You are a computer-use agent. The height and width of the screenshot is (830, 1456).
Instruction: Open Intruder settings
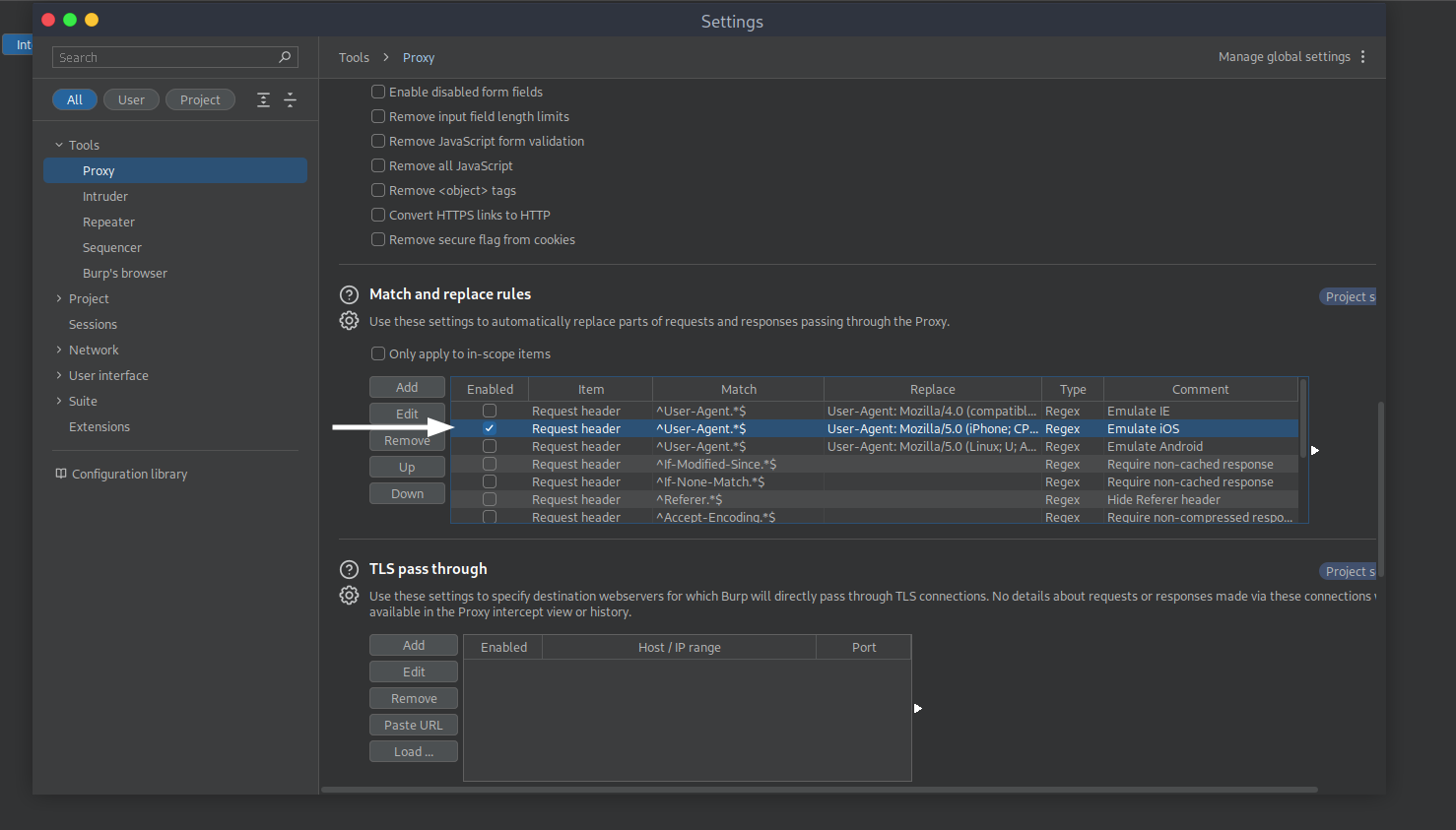click(x=105, y=196)
